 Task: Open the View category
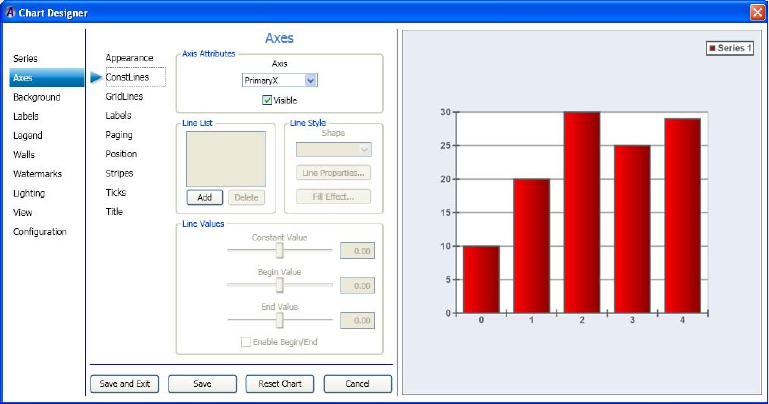[x=23, y=212]
